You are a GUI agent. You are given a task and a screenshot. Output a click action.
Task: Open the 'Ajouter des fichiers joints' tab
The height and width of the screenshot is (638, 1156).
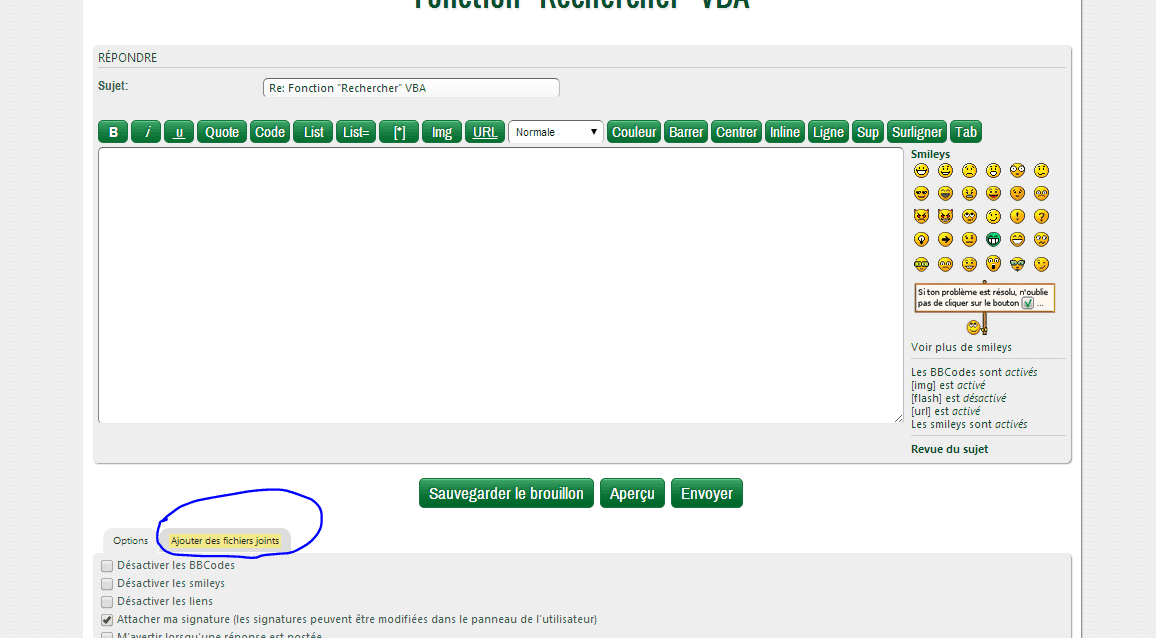click(225, 541)
